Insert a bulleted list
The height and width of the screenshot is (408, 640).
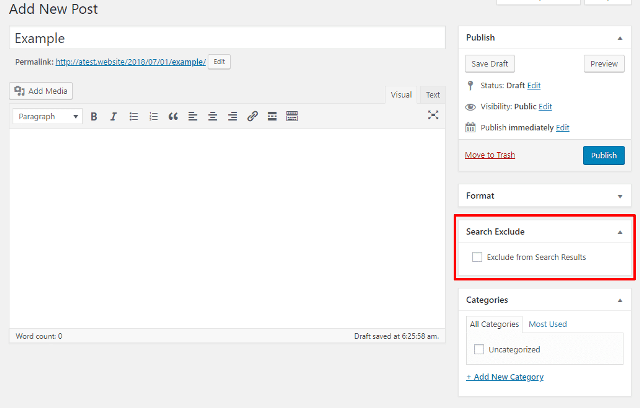coord(133,116)
